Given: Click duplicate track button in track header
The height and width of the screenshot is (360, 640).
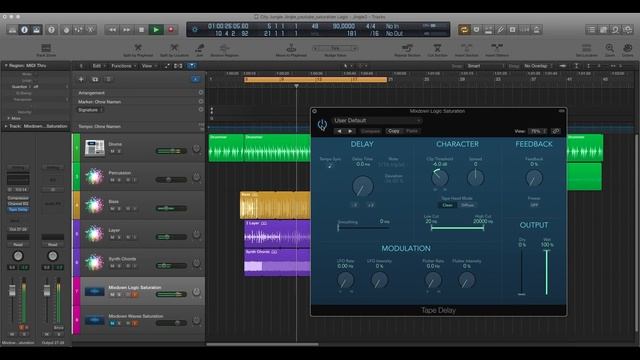Looking at the screenshot, I should coord(95,79).
